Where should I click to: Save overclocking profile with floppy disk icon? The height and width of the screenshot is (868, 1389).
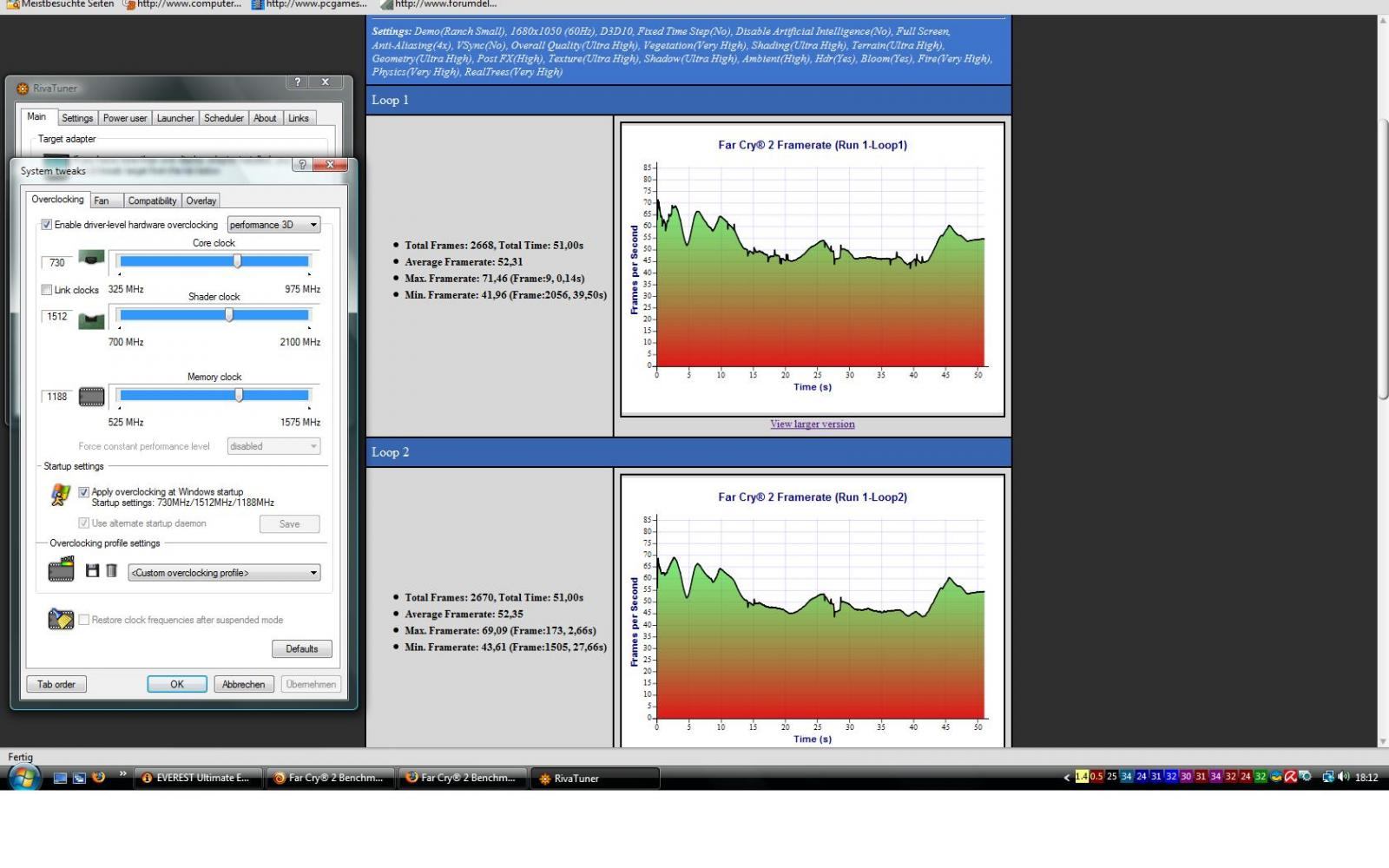click(92, 570)
